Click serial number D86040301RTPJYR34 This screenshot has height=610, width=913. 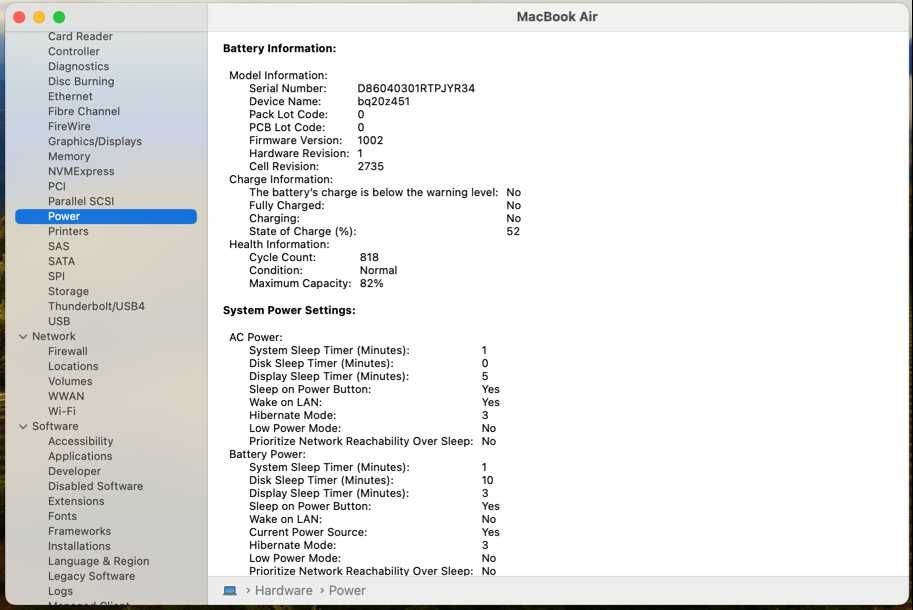(x=416, y=88)
